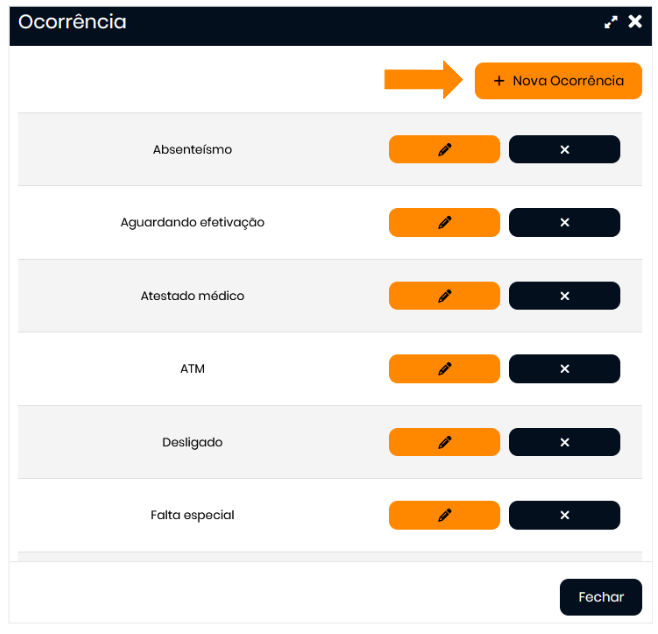This screenshot has height=634, width=658.
Task: Select the Absenteísmo row label
Action: point(192,149)
